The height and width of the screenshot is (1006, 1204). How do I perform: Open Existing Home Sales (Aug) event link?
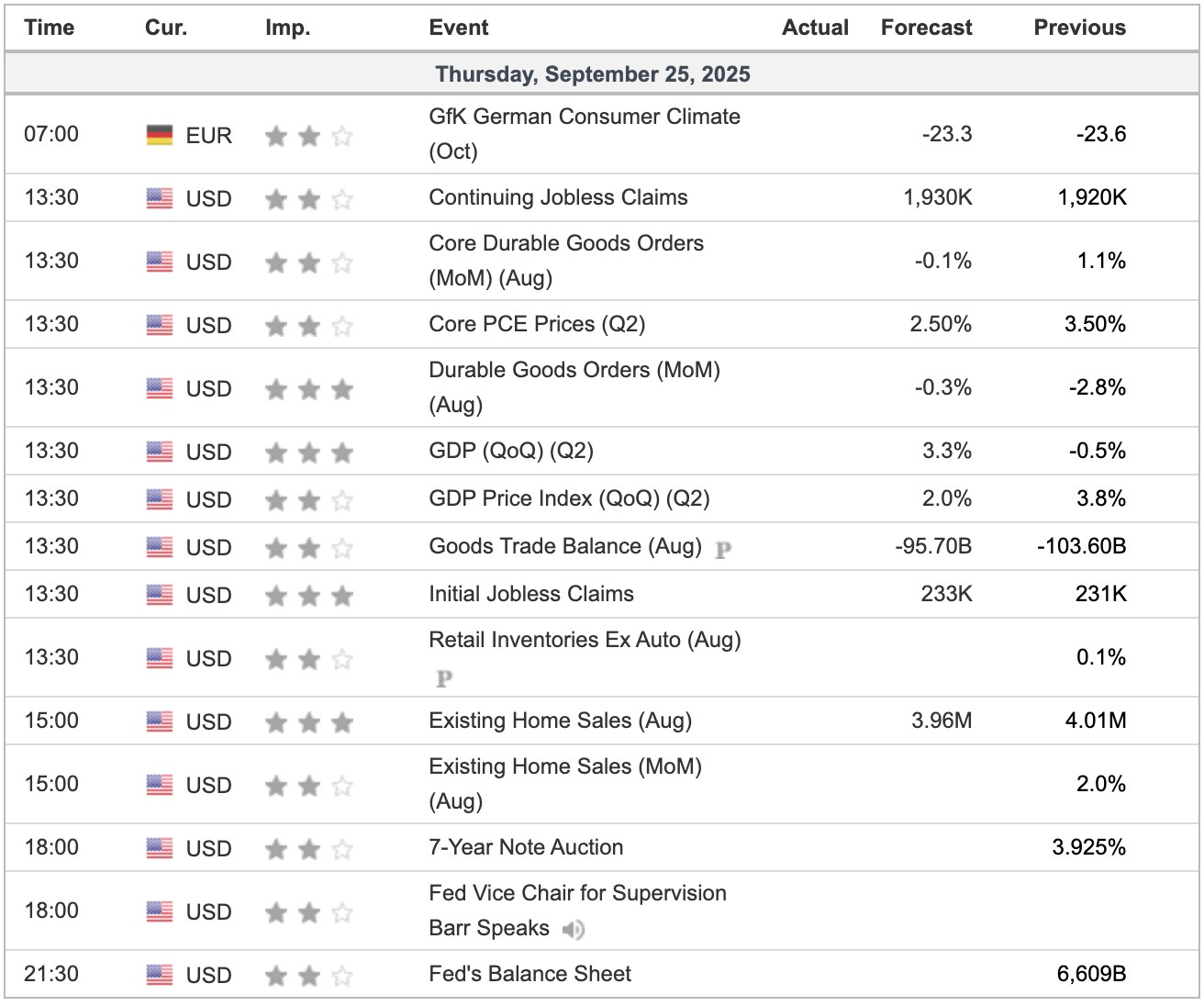[560, 721]
